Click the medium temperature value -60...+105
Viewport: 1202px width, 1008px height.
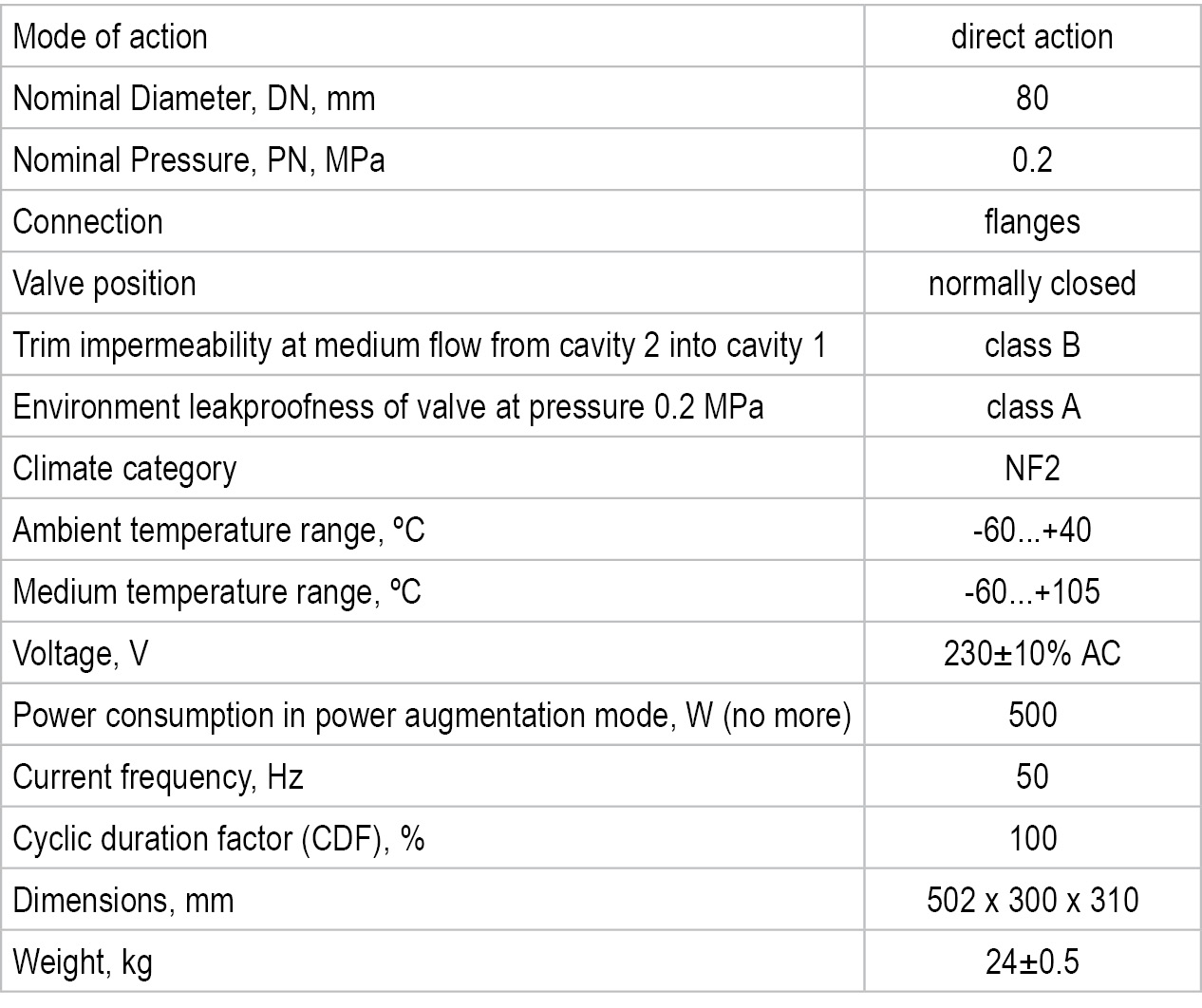click(x=1032, y=592)
